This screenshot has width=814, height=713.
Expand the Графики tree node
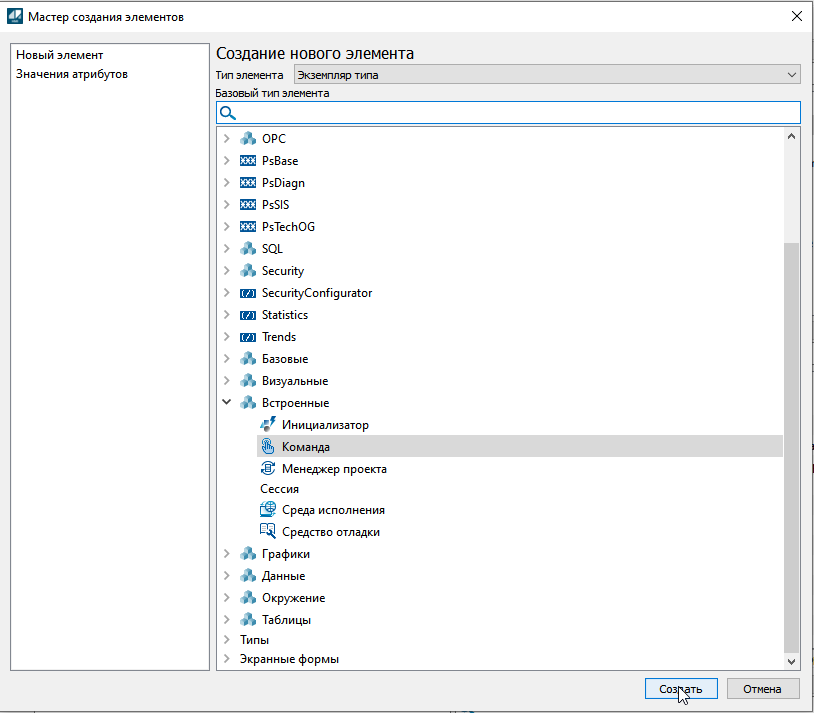[x=227, y=554]
